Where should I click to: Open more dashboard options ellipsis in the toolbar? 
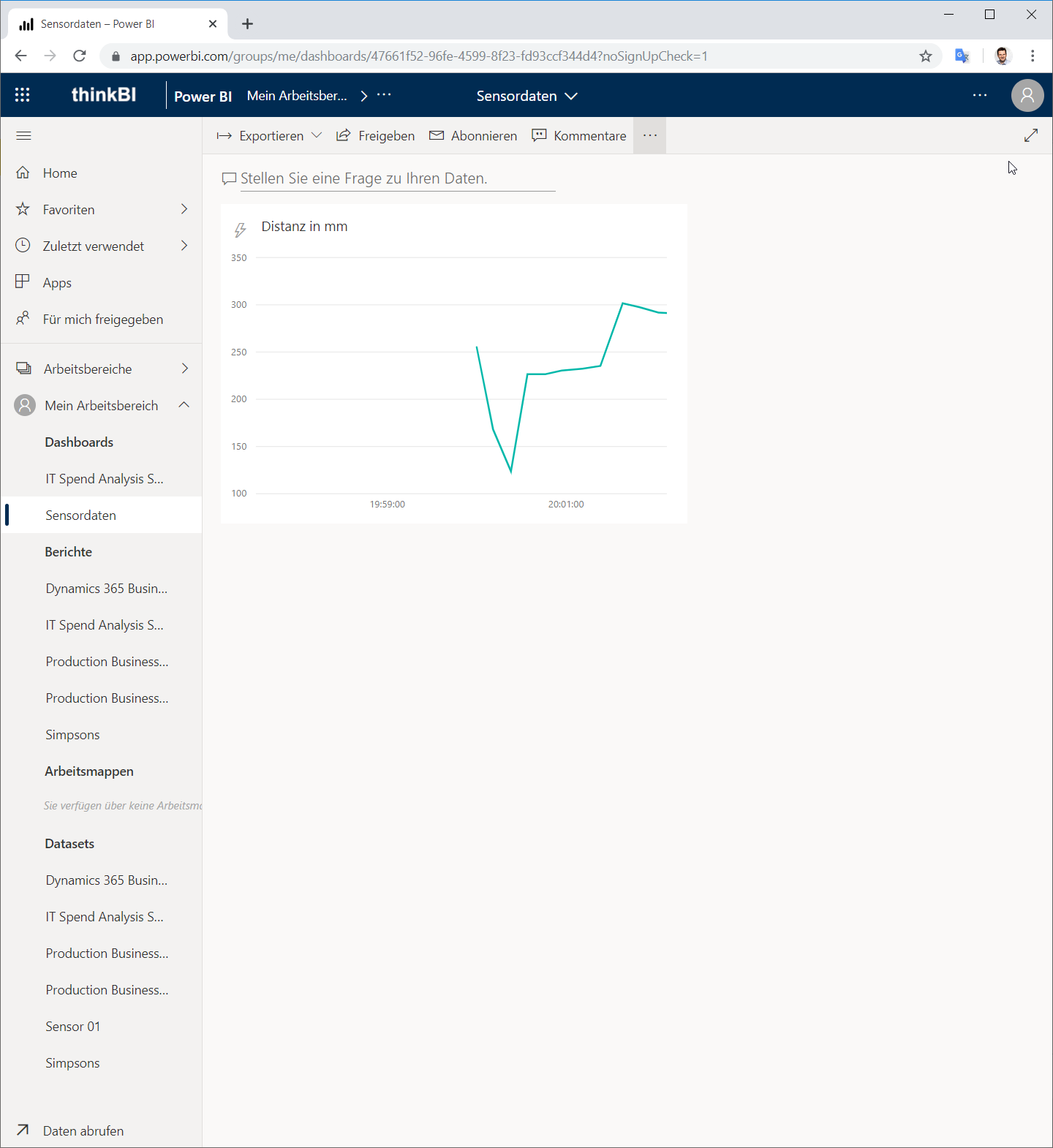[650, 135]
